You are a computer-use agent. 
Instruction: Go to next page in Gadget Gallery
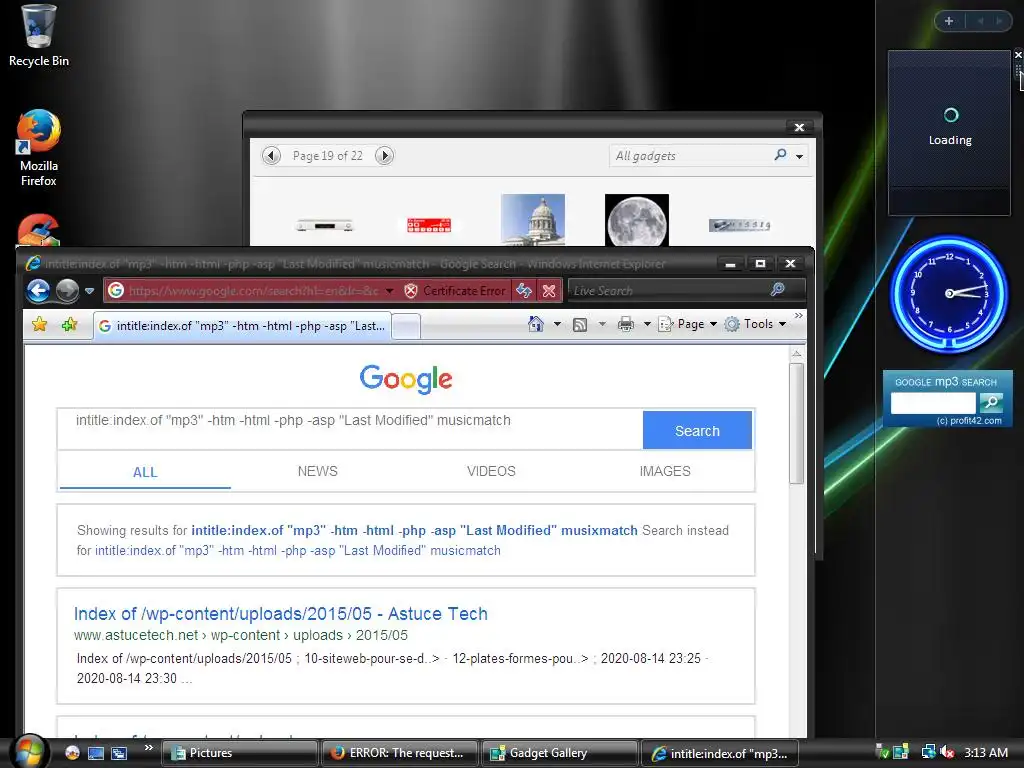coord(384,155)
